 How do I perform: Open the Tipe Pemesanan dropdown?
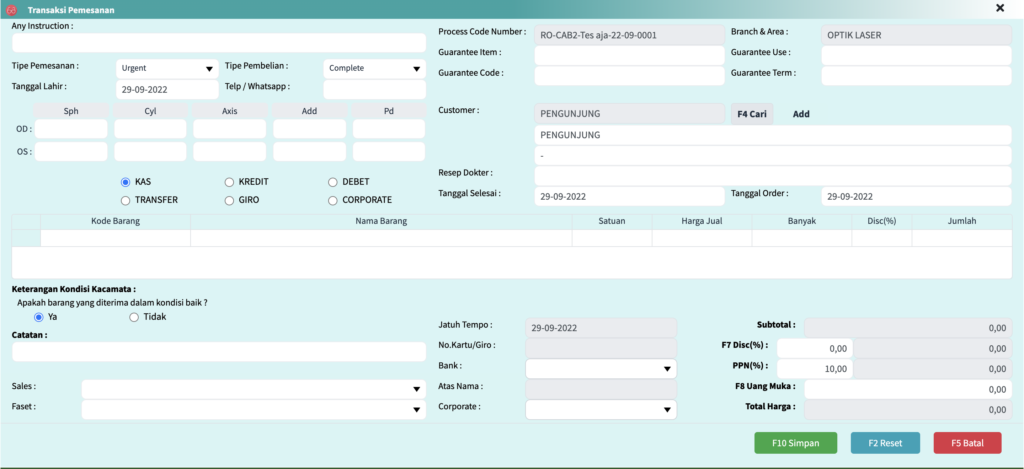pyautogui.click(x=167, y=68)
